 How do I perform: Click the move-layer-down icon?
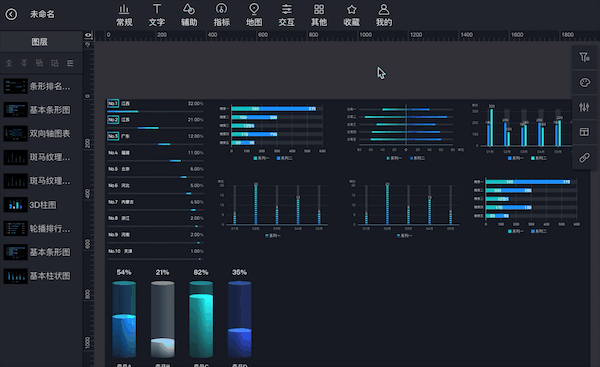pos(55,63)
